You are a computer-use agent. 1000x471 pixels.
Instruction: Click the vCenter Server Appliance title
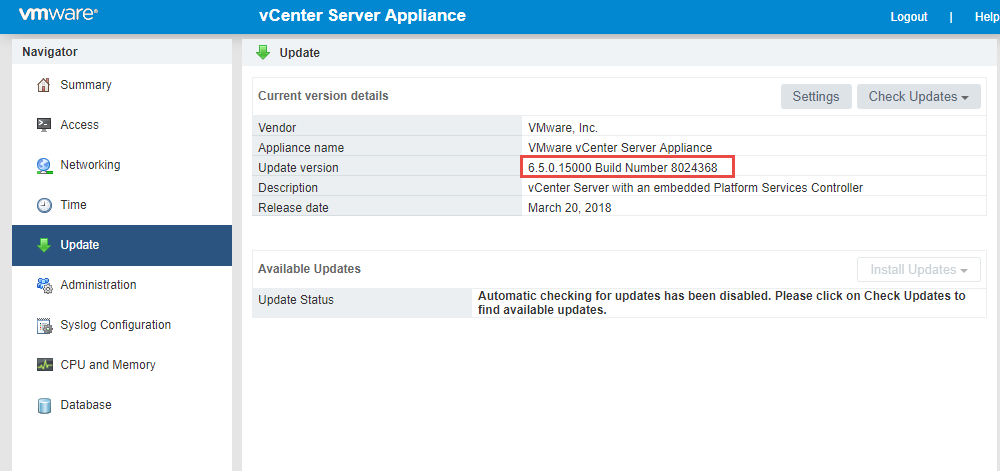tap(362, 15)
